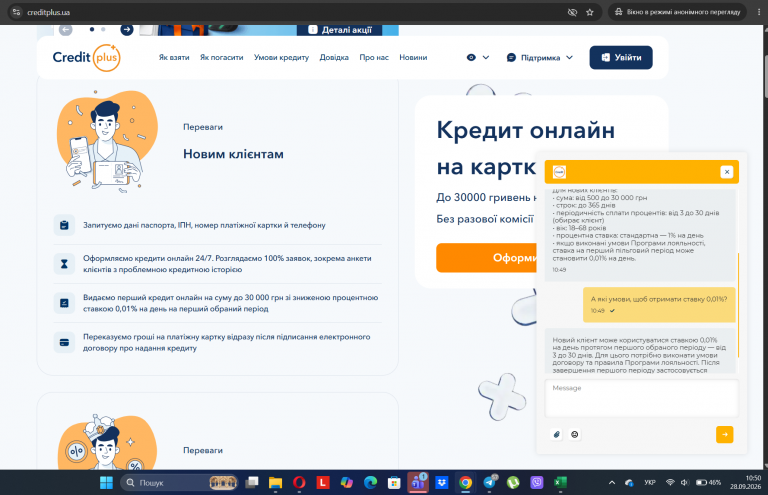Expand the Підтримка dropdown chevron
This screenshot has width=768, height=495.
(x=569, y=57)
